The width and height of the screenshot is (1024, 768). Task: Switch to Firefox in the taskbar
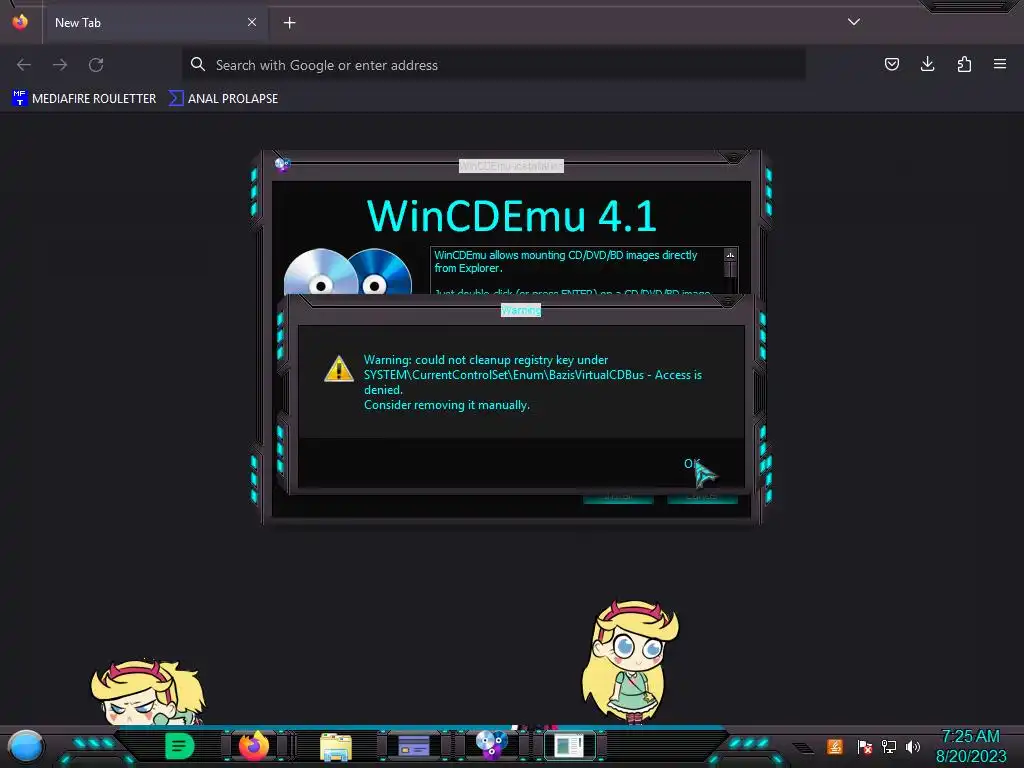[254, 746]
